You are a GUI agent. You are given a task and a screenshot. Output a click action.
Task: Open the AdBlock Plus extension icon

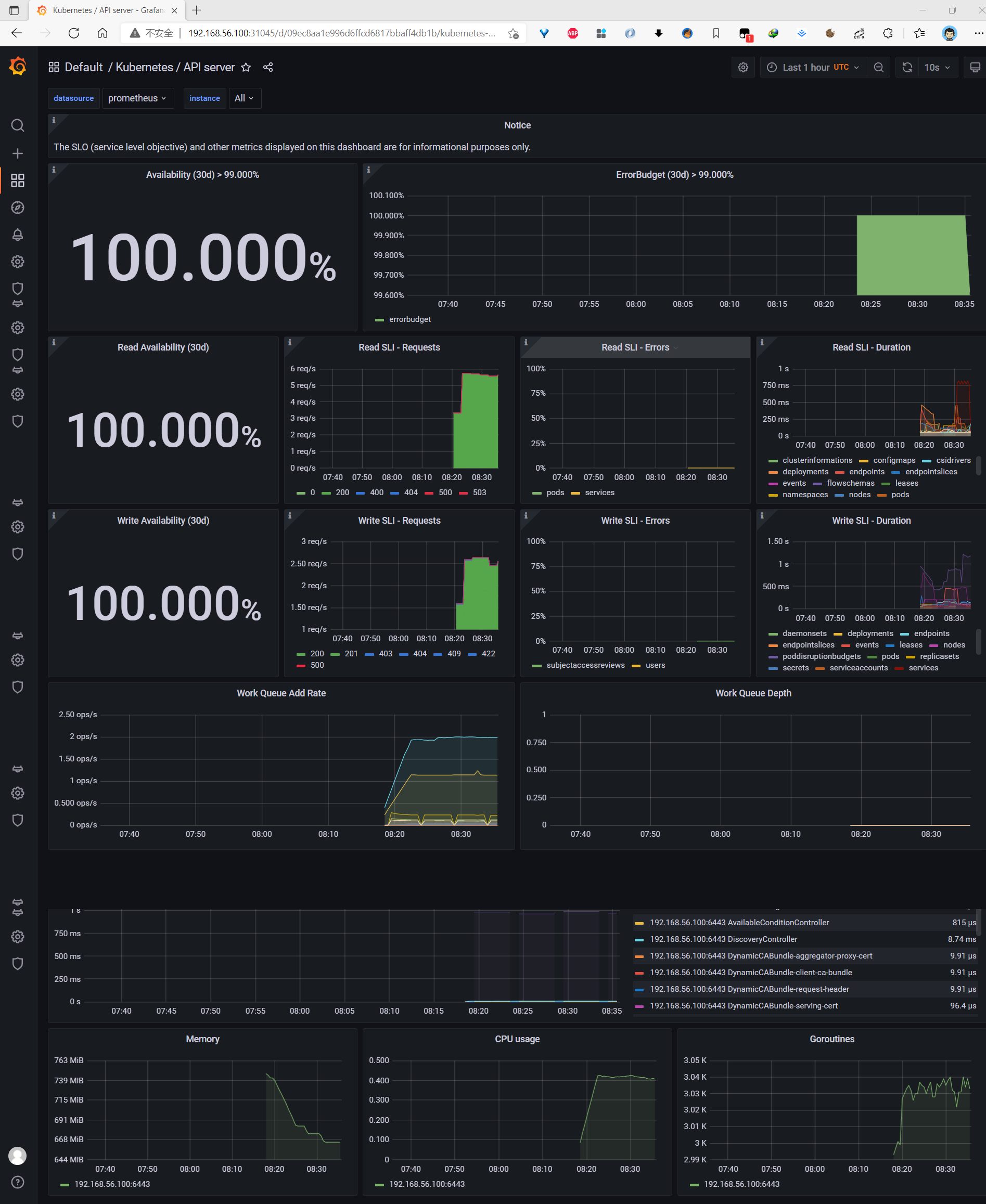pos(573,33)
